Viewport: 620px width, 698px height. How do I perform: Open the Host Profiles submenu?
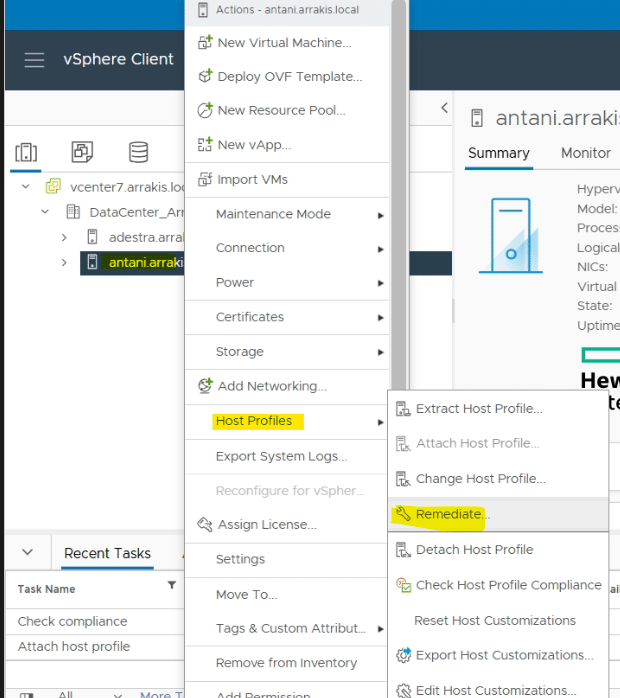click(287, 421)
